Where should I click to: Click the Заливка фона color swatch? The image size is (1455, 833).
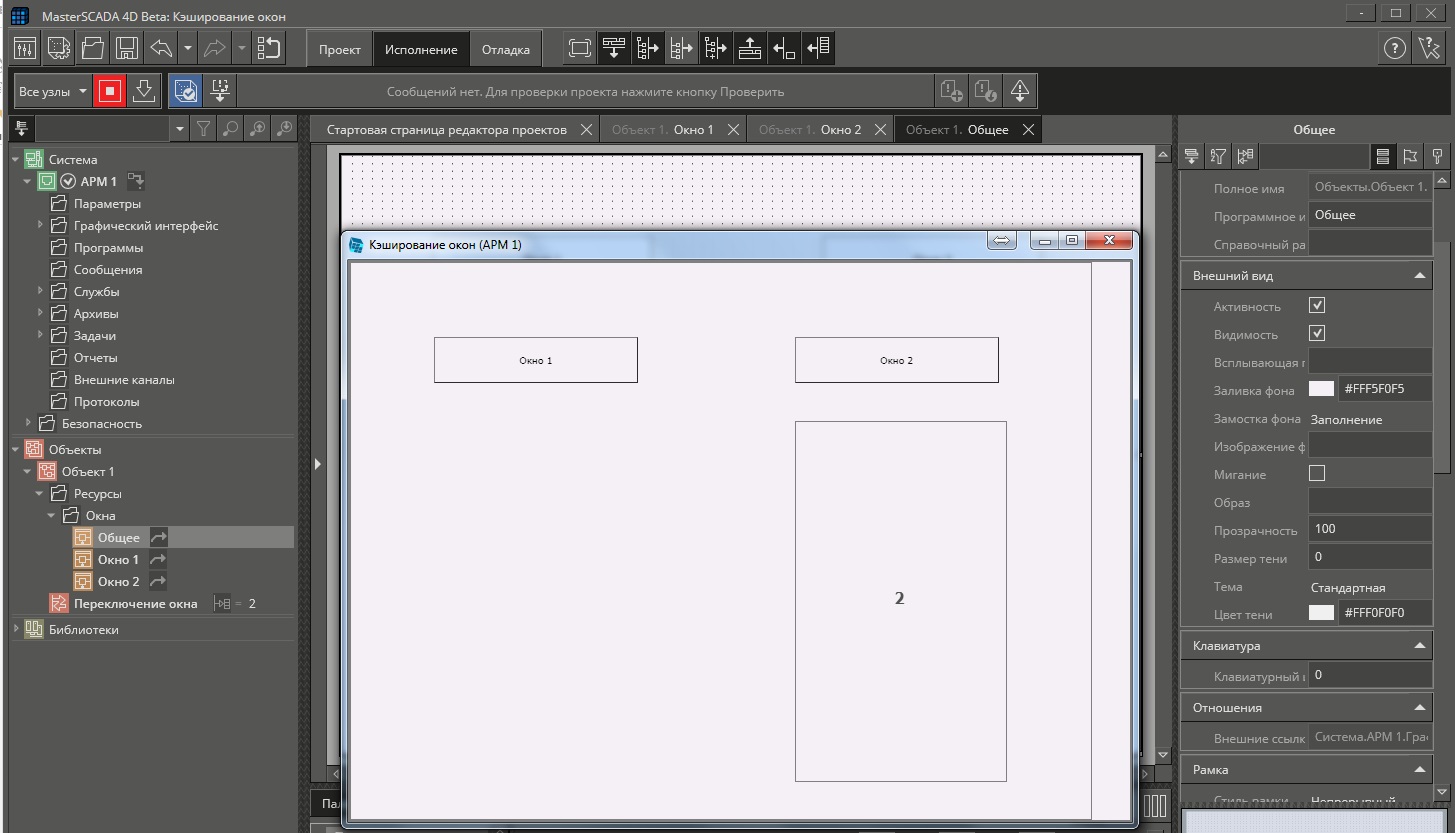point(1321,390)
